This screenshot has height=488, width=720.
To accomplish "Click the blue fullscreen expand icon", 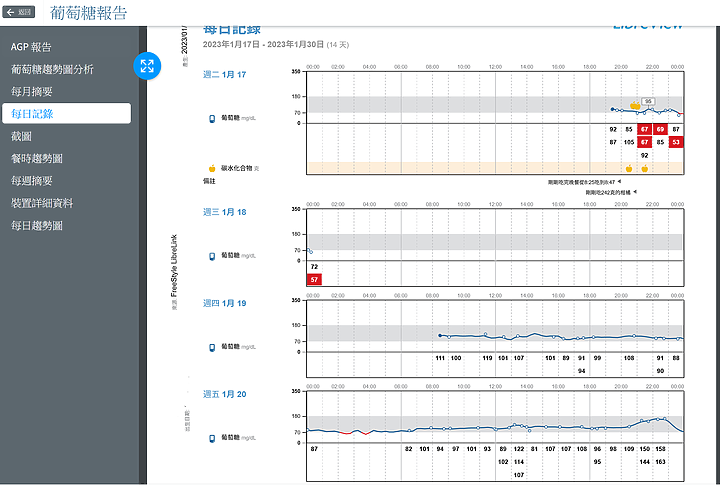I will 147,67.
